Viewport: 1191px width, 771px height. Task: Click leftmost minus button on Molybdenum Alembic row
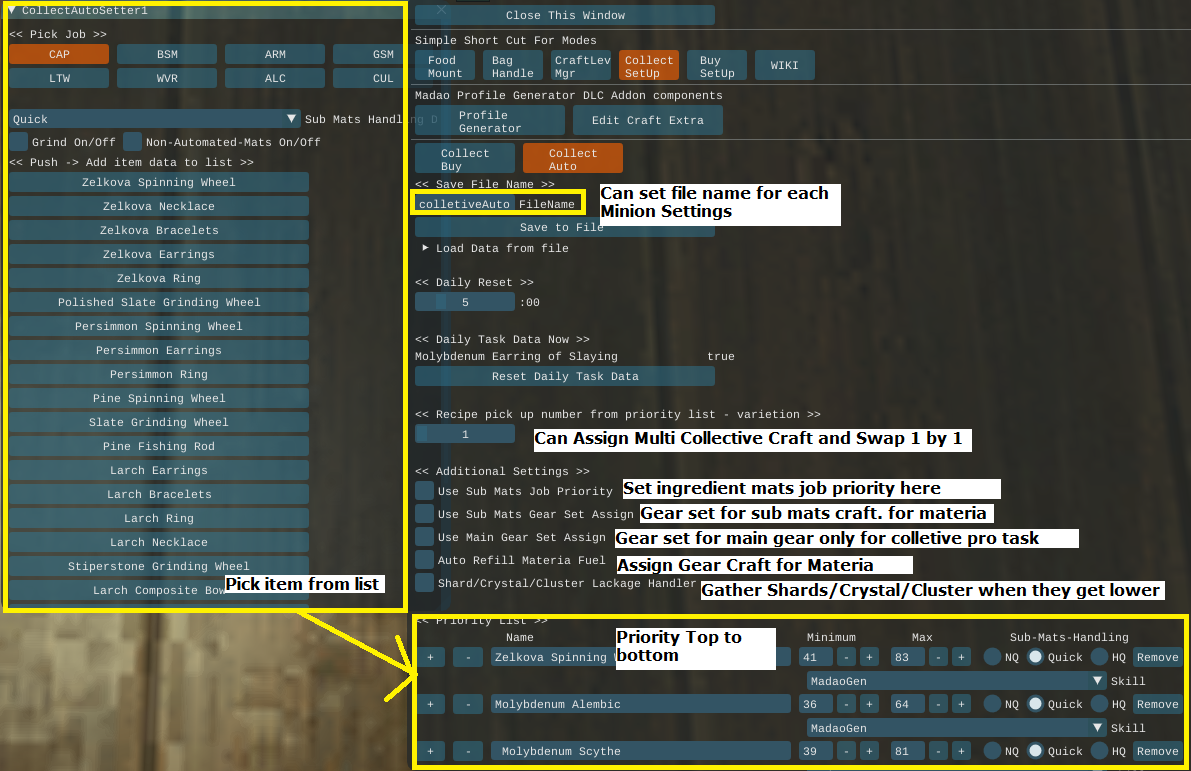pyautogui.click(x=467, y=704)
